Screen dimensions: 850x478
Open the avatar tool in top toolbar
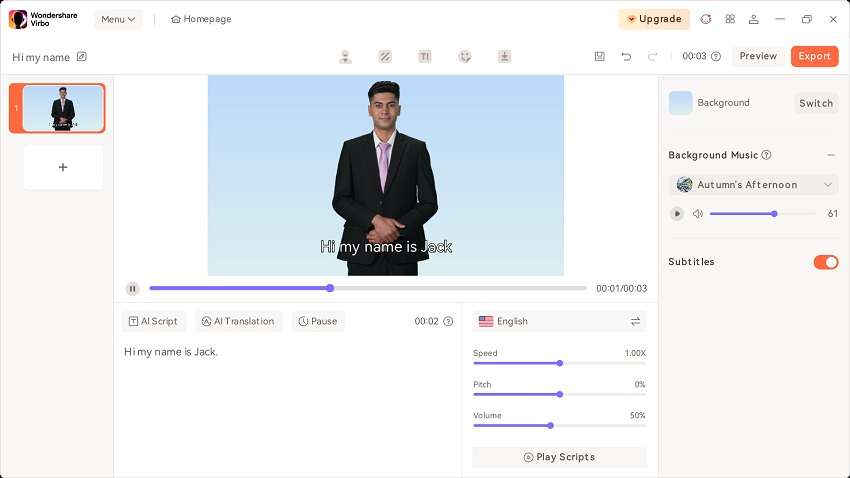(345, 56)
